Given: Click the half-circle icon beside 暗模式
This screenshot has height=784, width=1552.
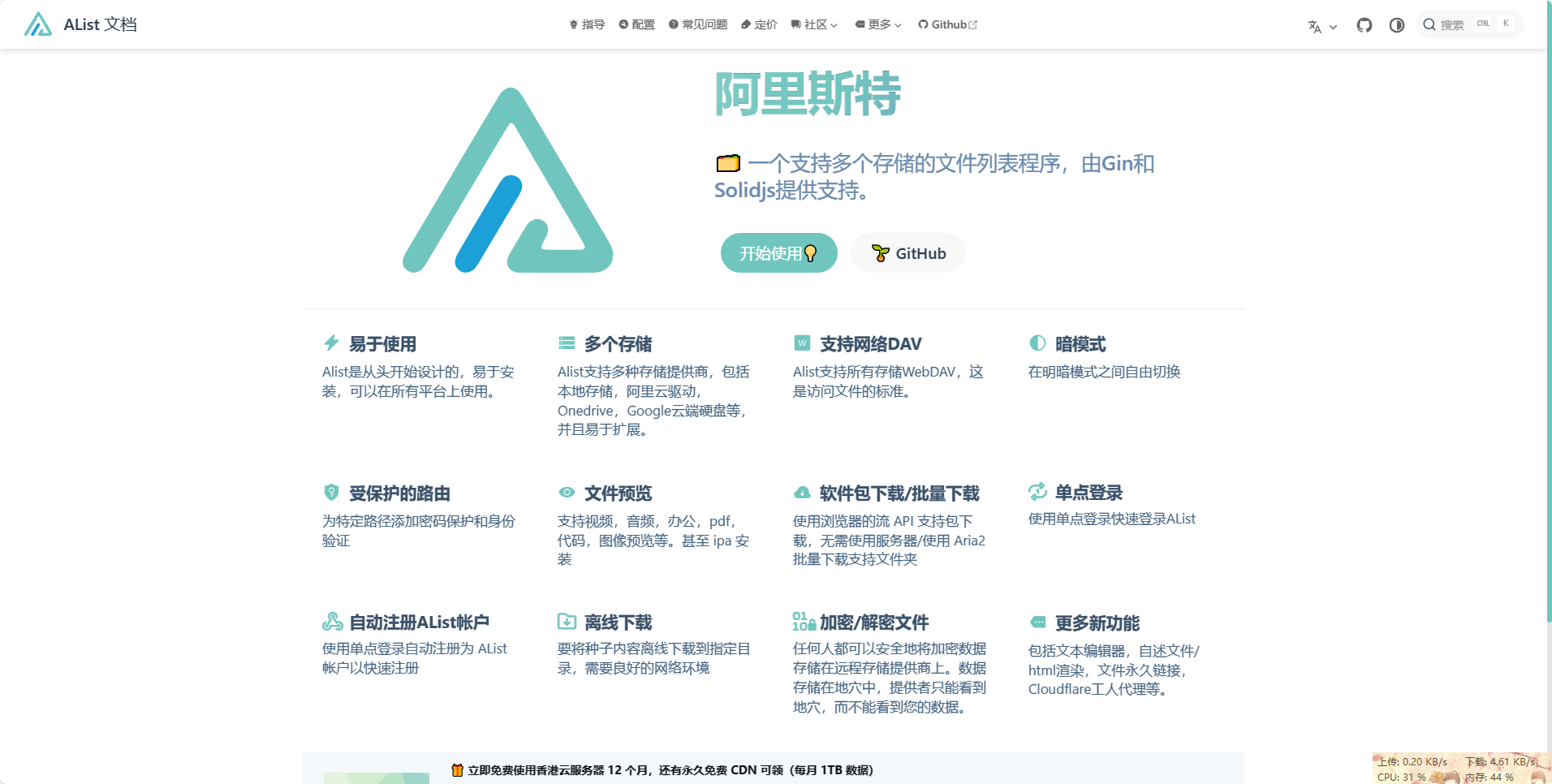Looking at the screenshot, I should tap(1037, 342).
